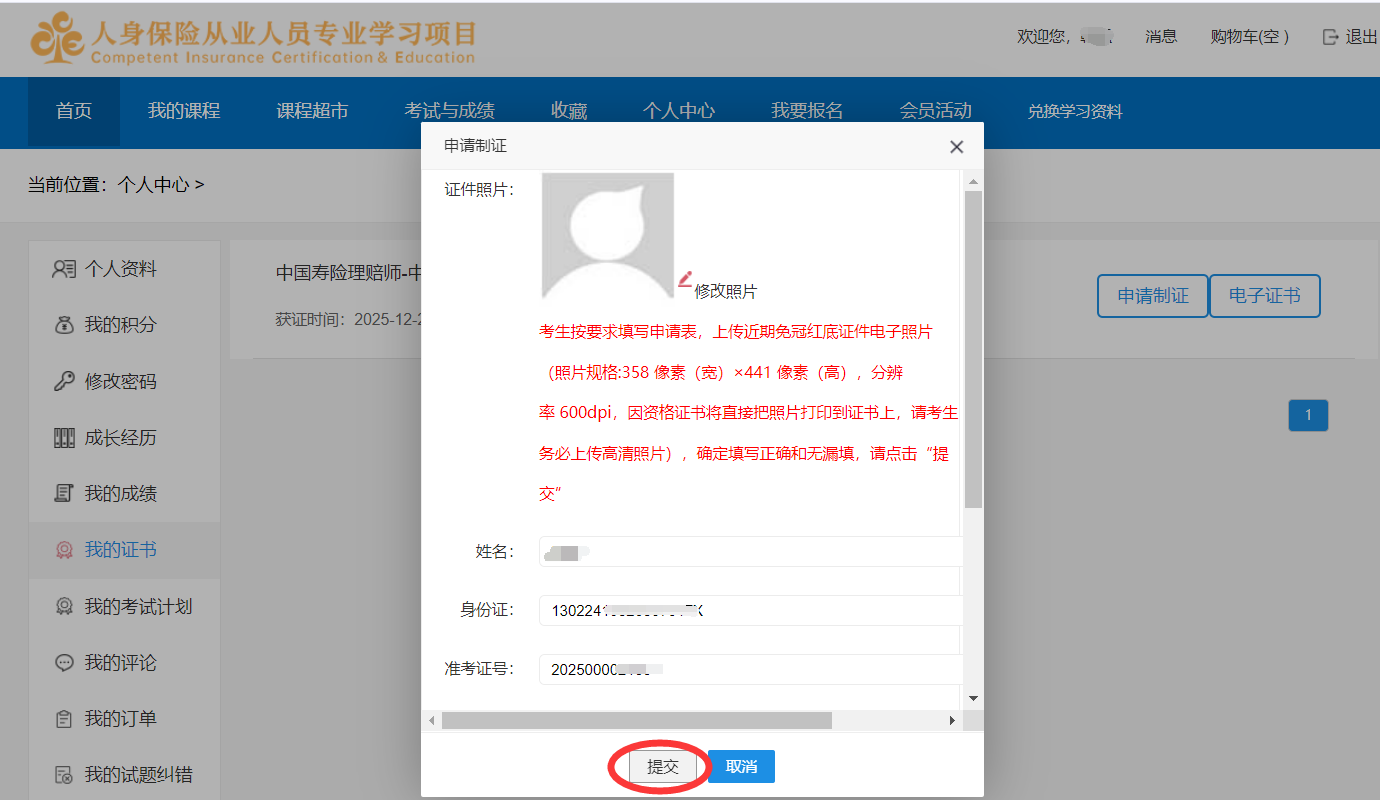Select the certificate photo placeholder thumbnail
Screen dimensions: 1380x800
[608, 236]
